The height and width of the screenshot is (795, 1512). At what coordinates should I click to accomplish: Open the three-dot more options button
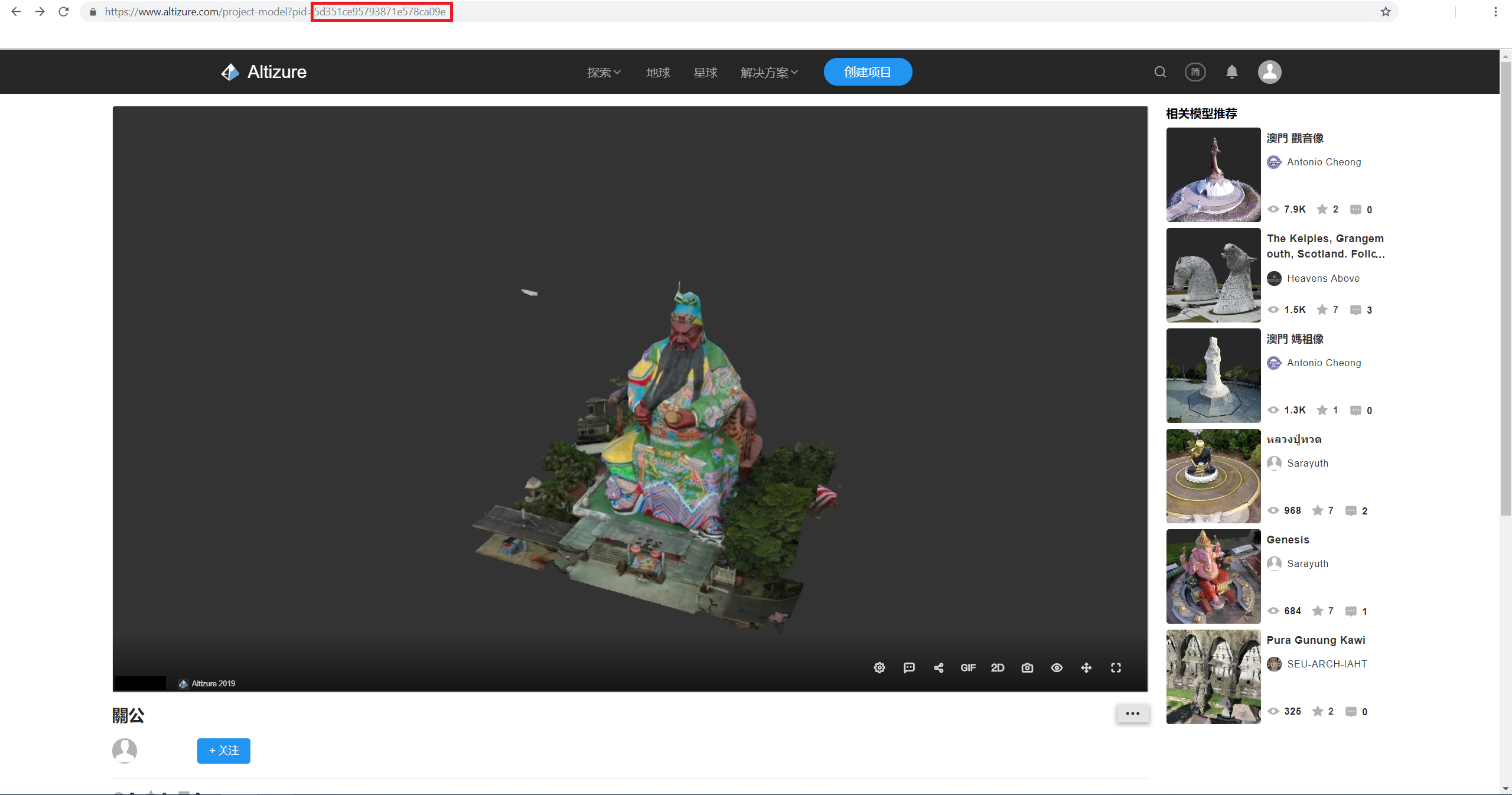click(1133, 713)
